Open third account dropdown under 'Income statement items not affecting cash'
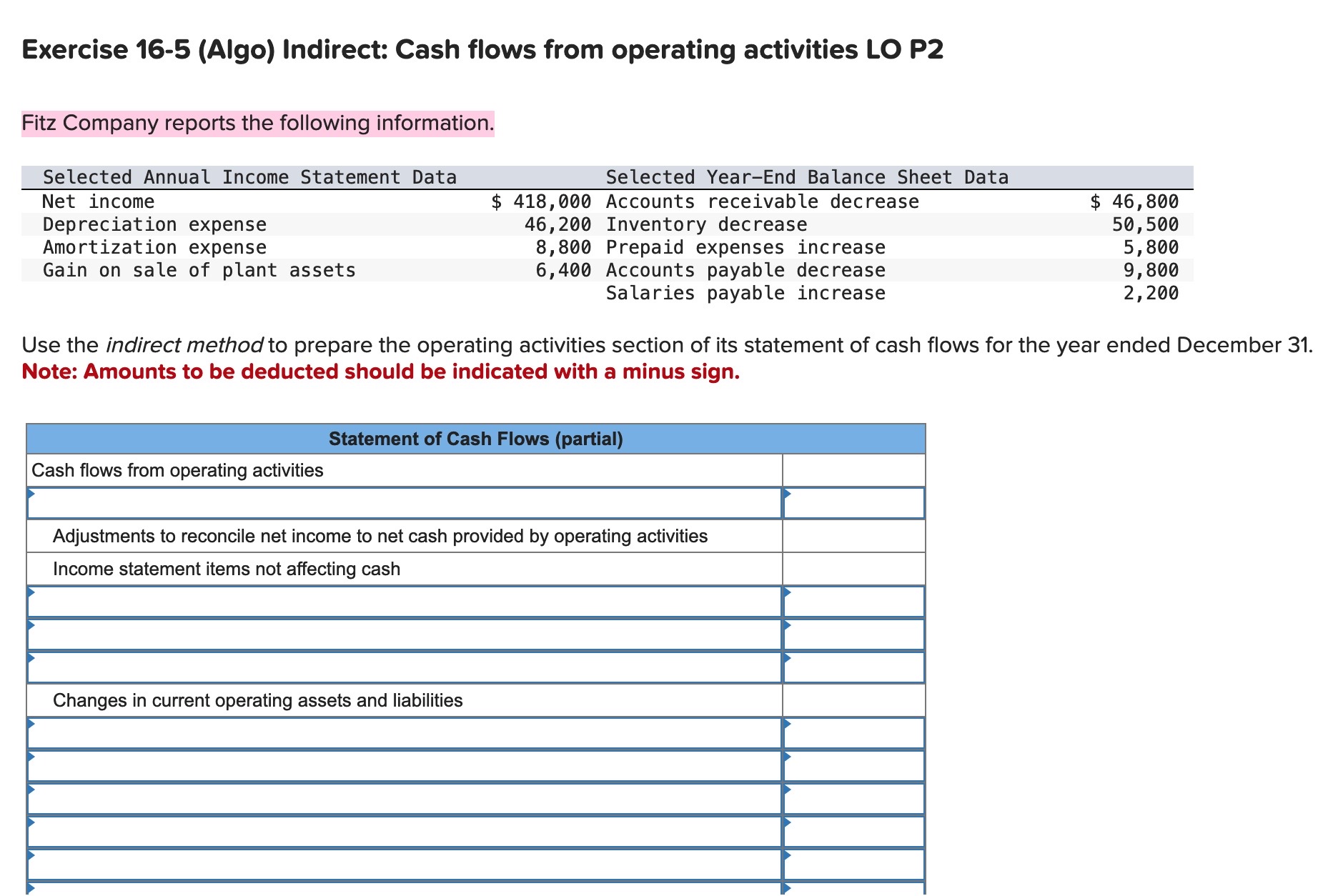 (x=405, y=667)
